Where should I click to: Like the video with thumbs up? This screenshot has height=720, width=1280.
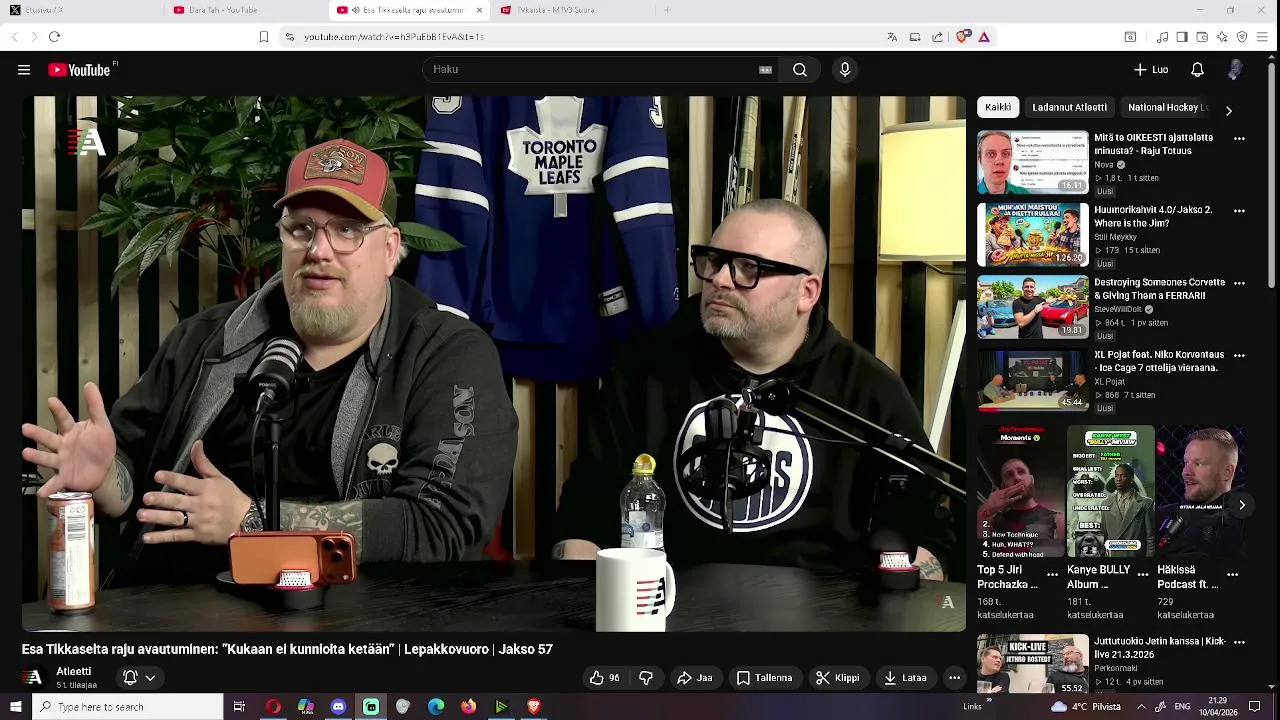pyautogui.click(x=604, y=678)
